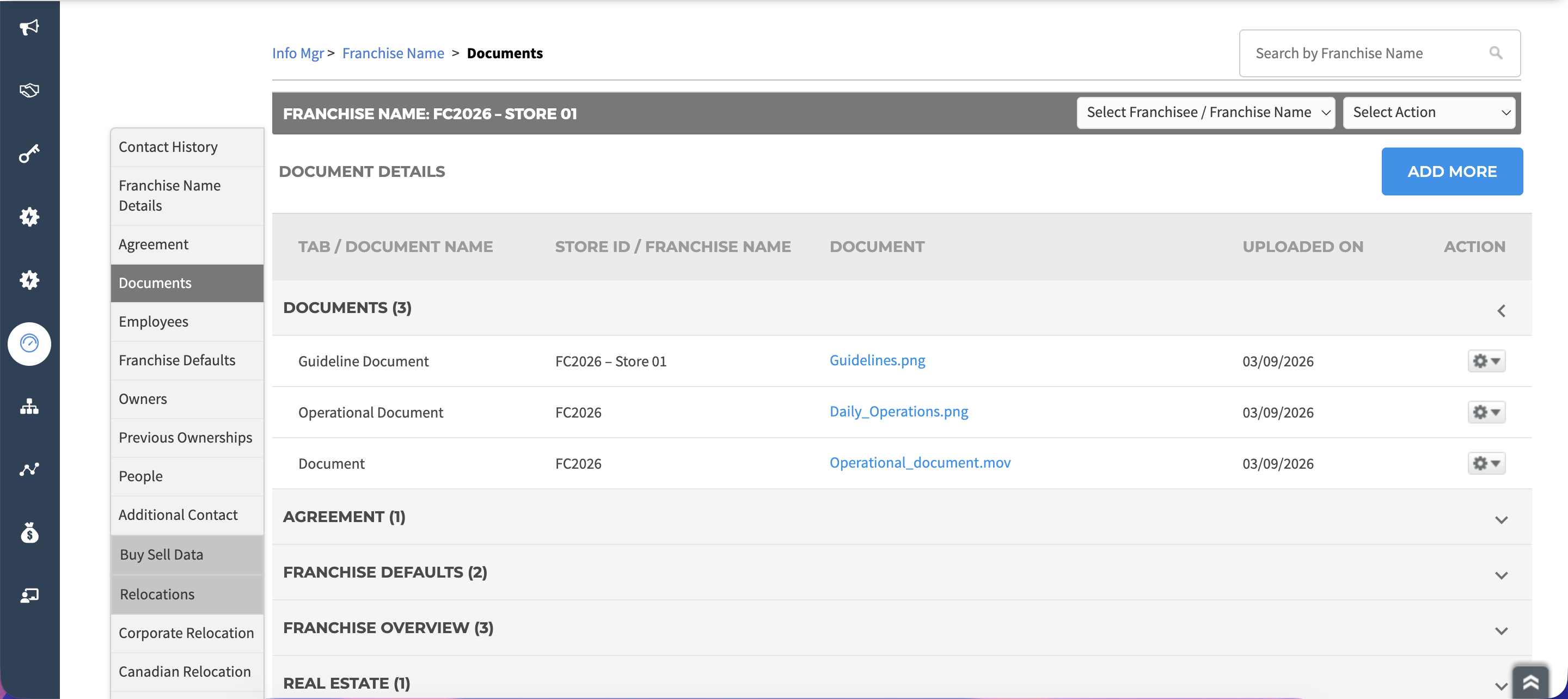Expand the Agreement (1) section

pos(1501,520)
